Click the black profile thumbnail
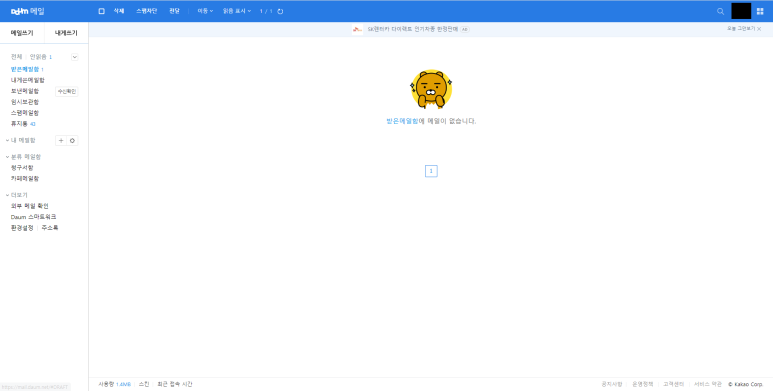This screenshot has height=391, width=773. click(741, 11)
